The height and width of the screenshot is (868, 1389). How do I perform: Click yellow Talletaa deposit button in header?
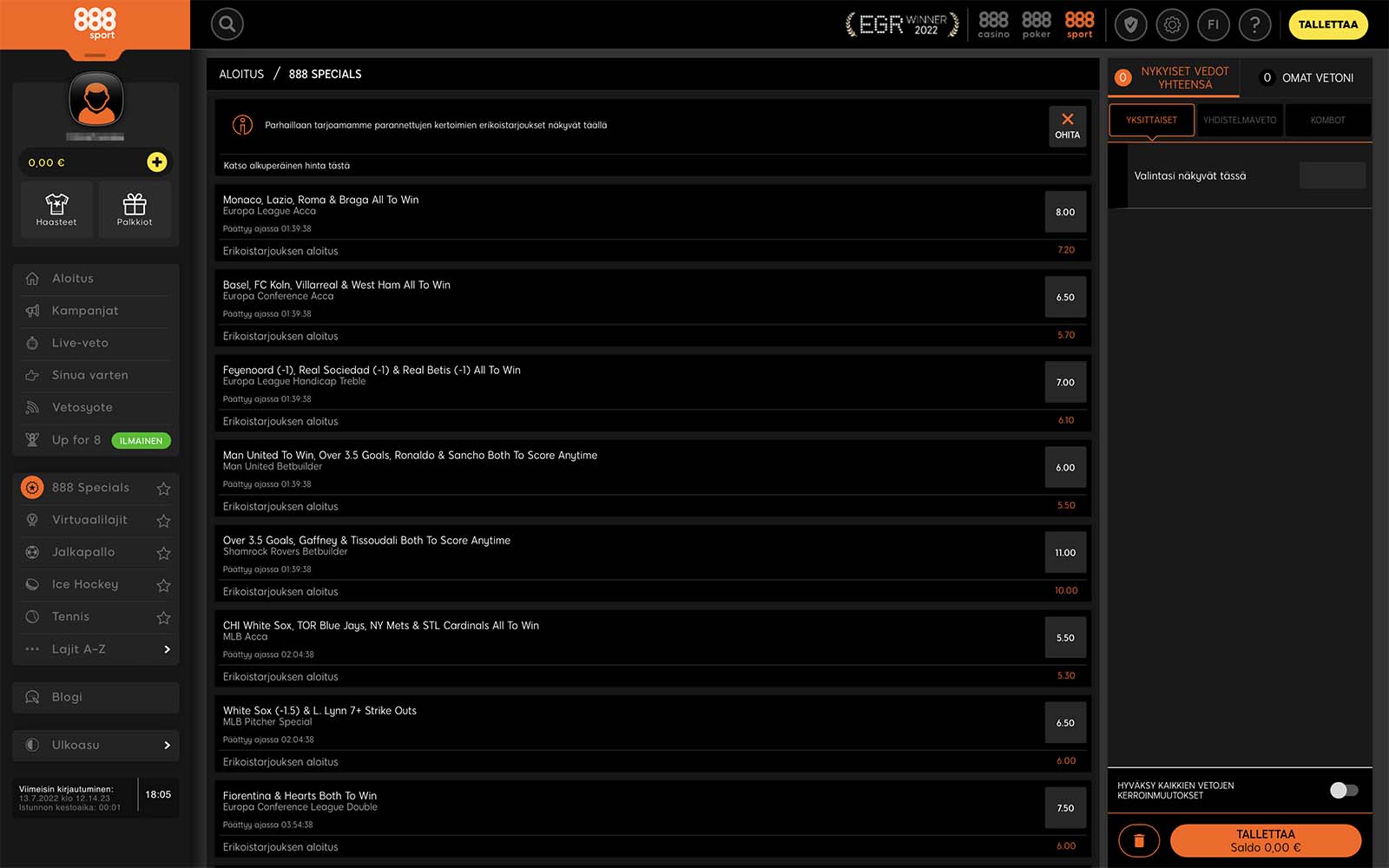[1328, 24]
